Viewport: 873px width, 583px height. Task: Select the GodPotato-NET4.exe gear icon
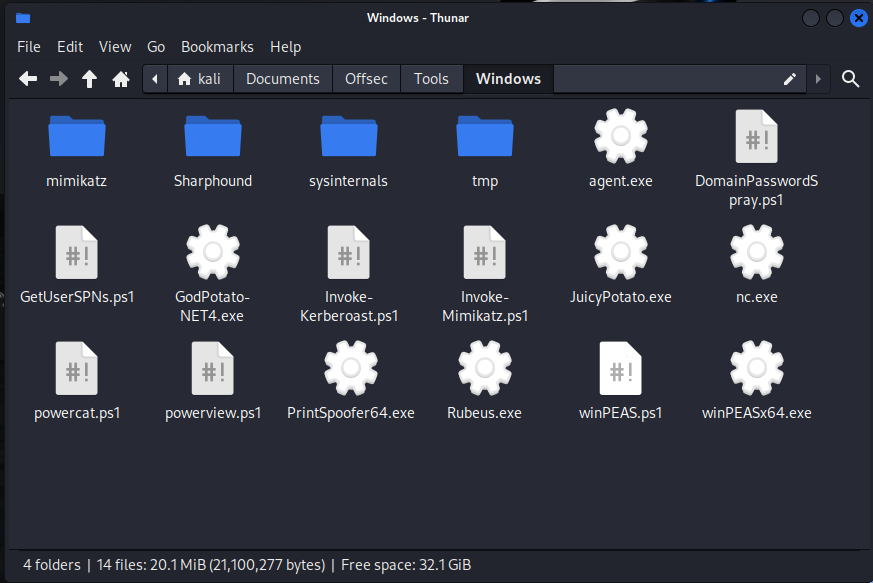(x=213, y=252)
